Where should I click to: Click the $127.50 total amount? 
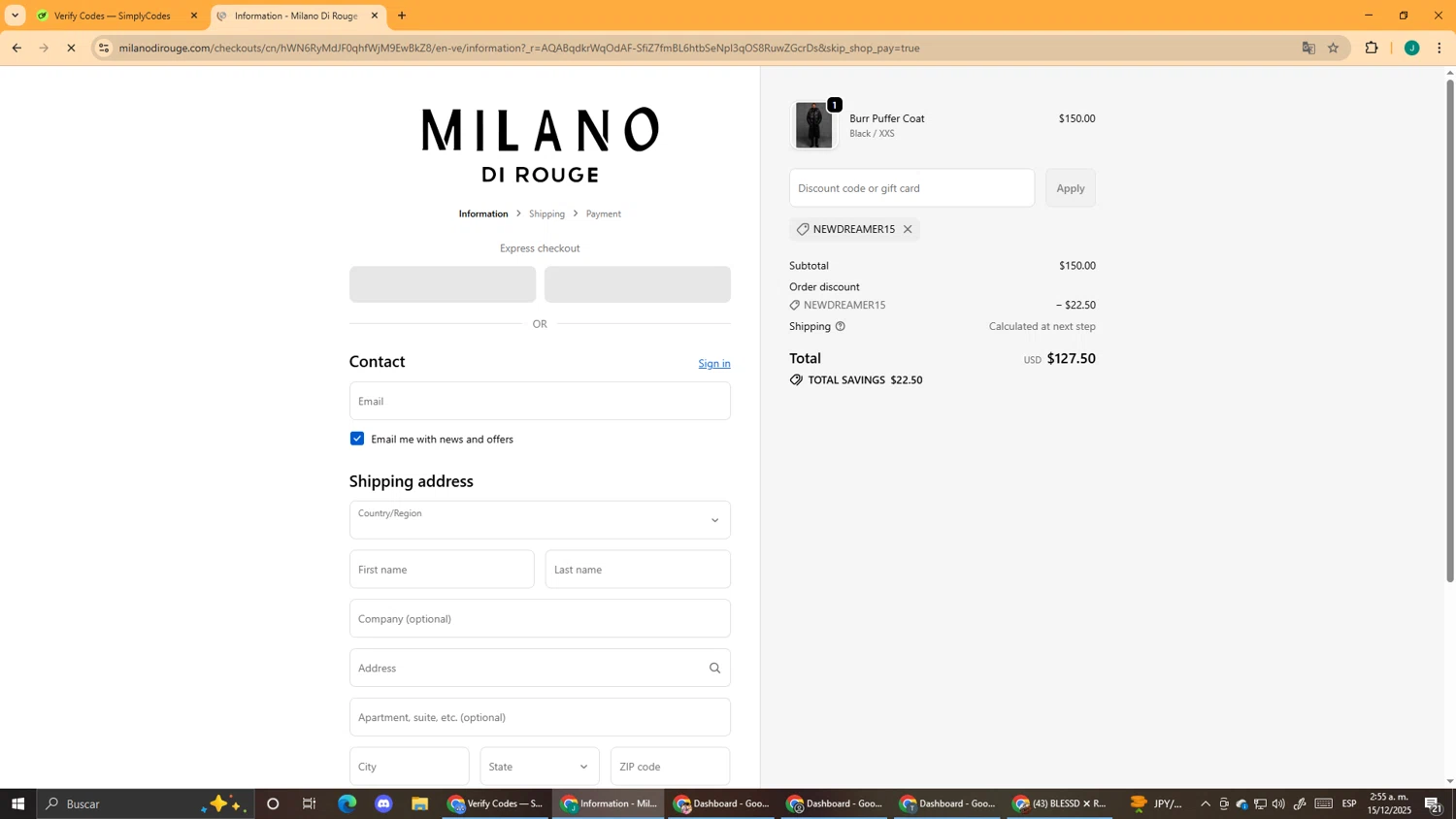pos(1071,358)
